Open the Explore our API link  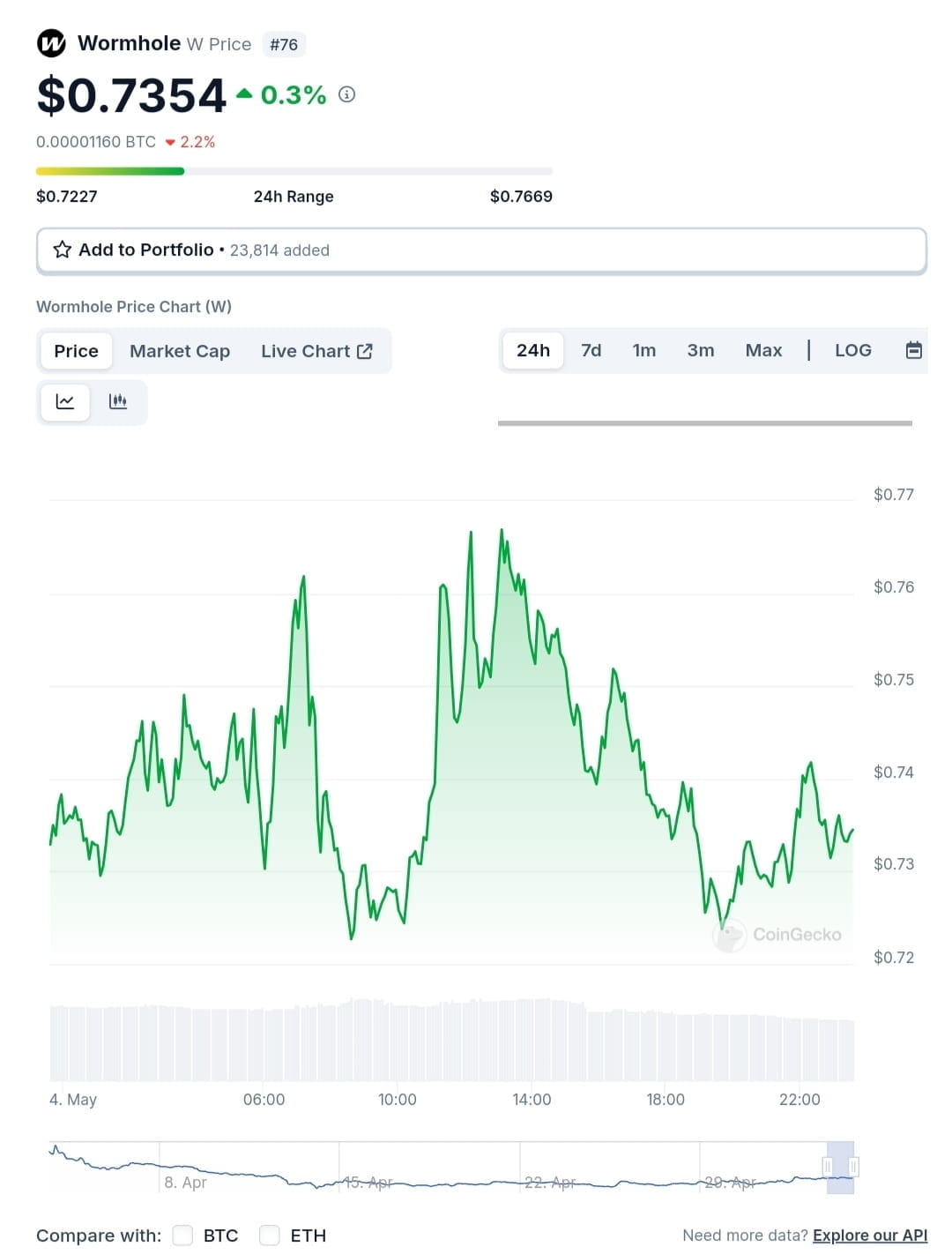869,1235
